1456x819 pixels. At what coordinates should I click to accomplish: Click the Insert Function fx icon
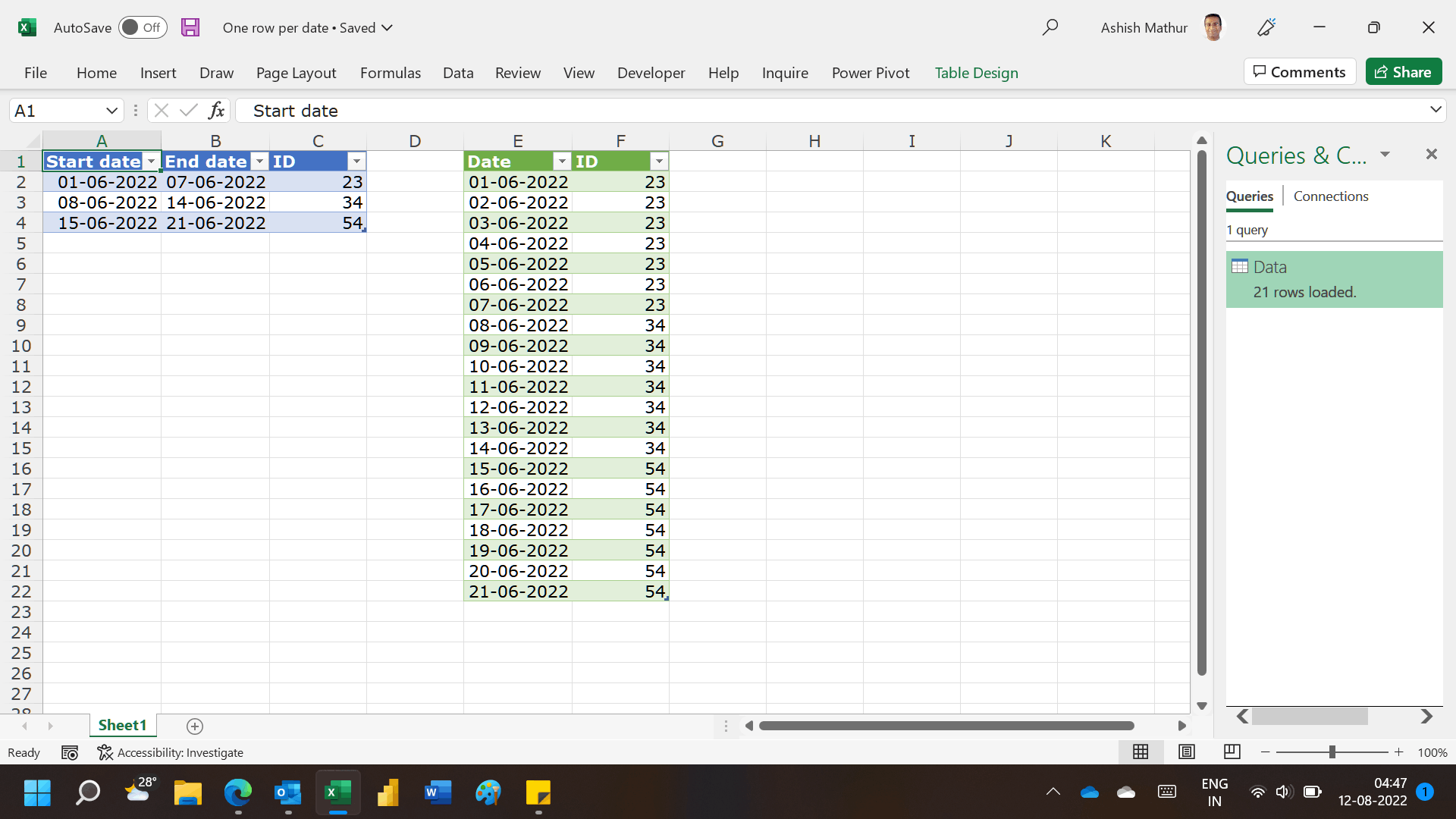point(216,111)
